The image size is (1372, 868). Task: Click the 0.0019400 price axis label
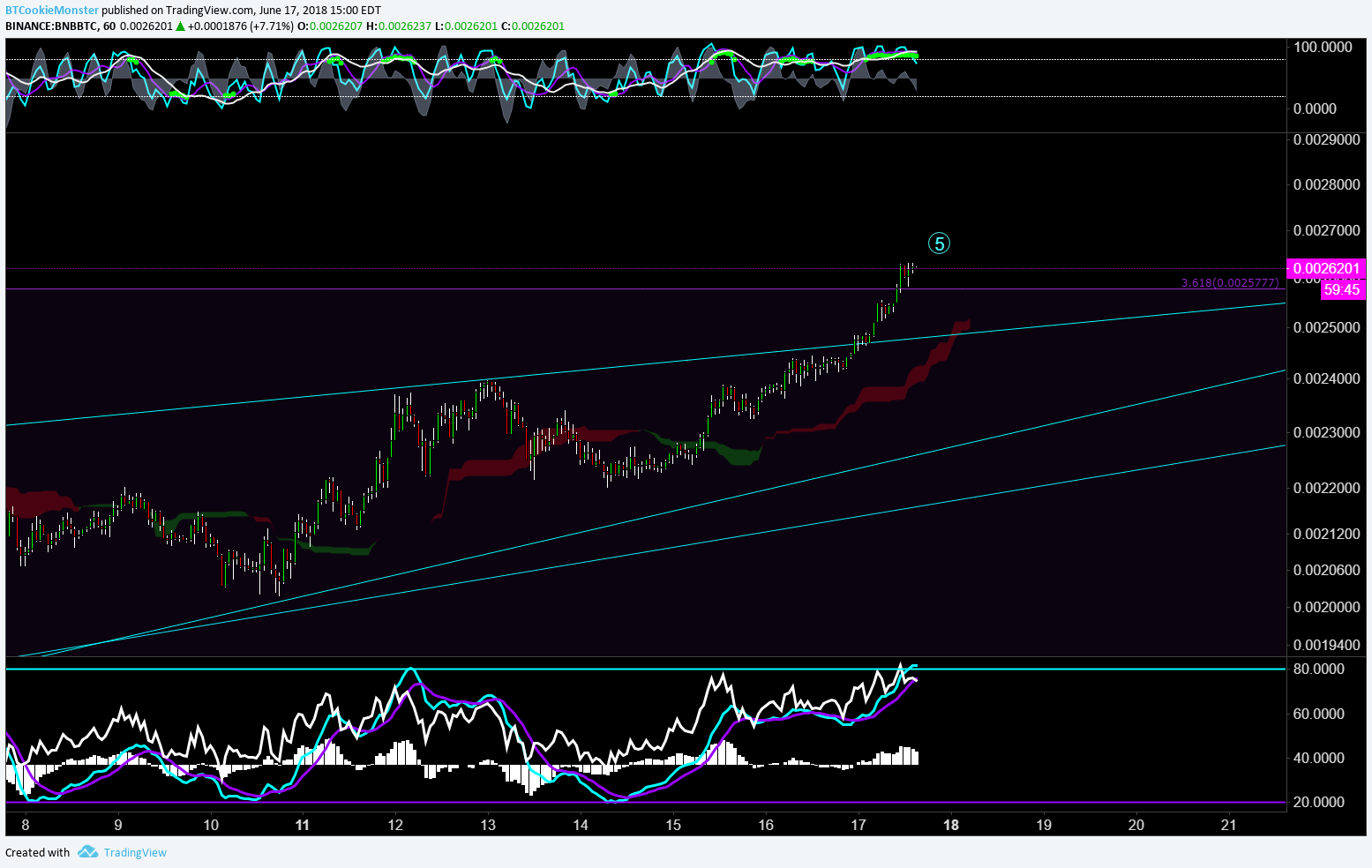click(x=1327, y=645)
